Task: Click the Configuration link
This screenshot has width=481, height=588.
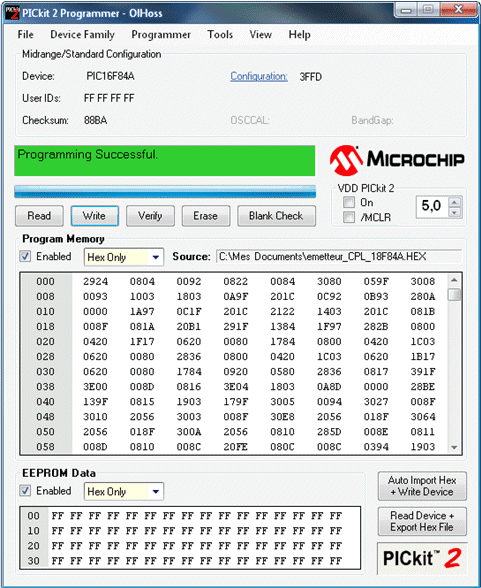Action: coord(259,76)
